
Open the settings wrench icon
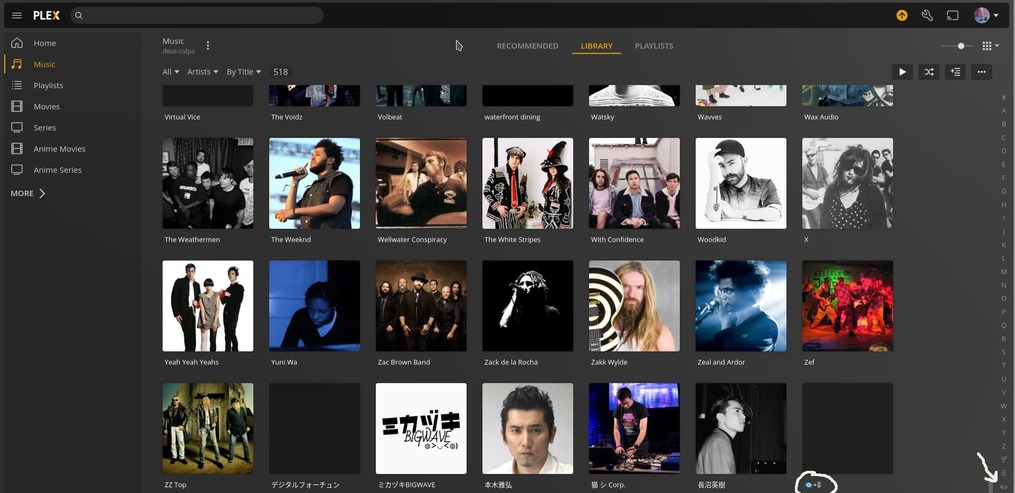pos(927,16)
